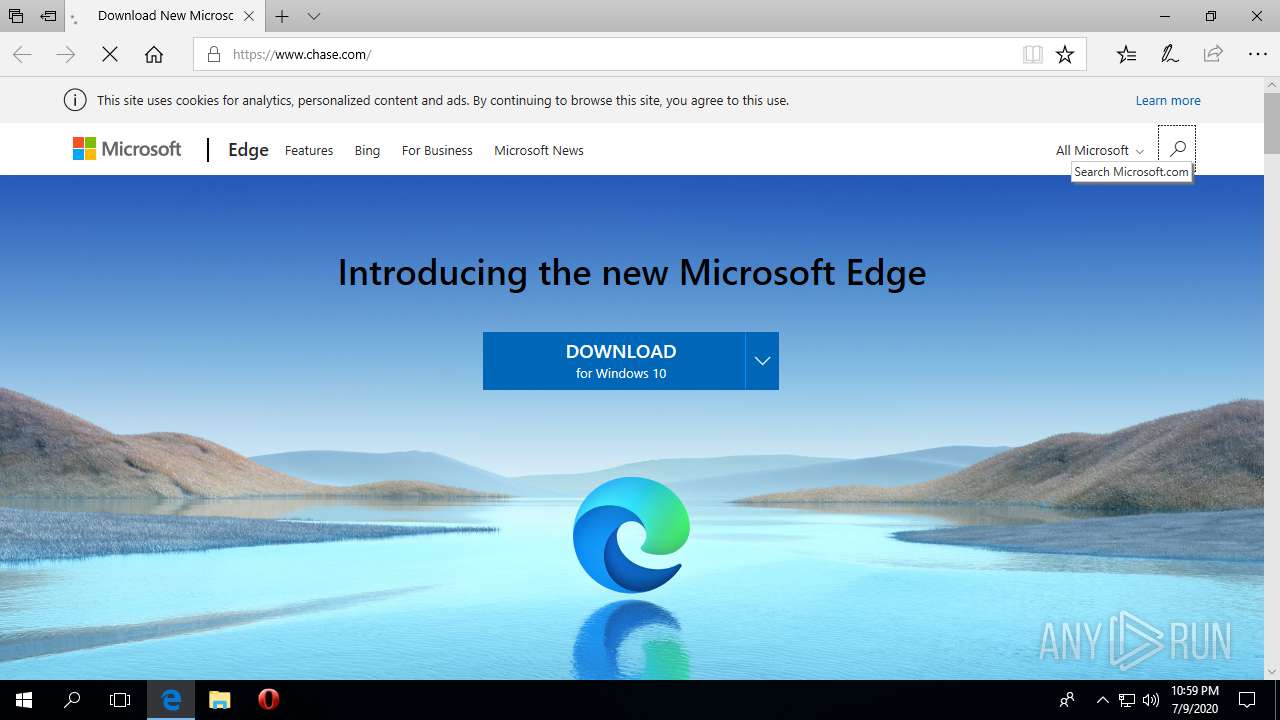Set these tabs aside icon

(x=48, y=16)
